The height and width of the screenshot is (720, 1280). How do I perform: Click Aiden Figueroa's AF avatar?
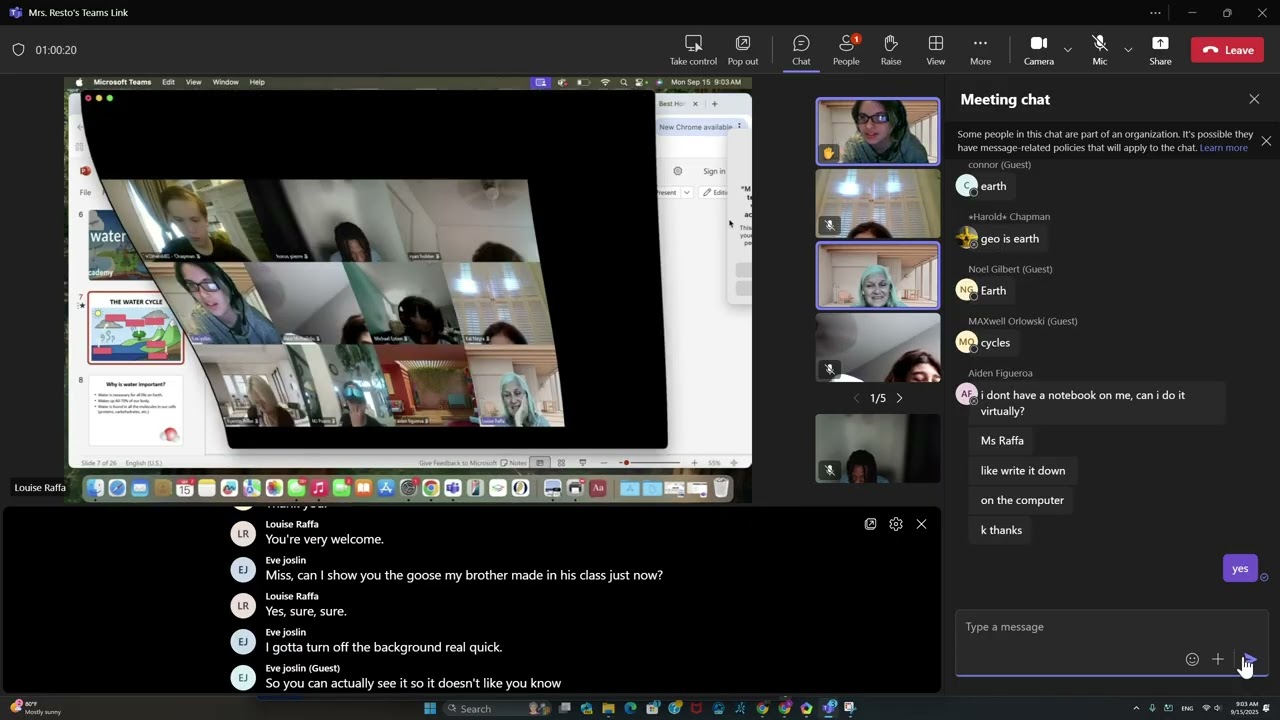[966, 394]
